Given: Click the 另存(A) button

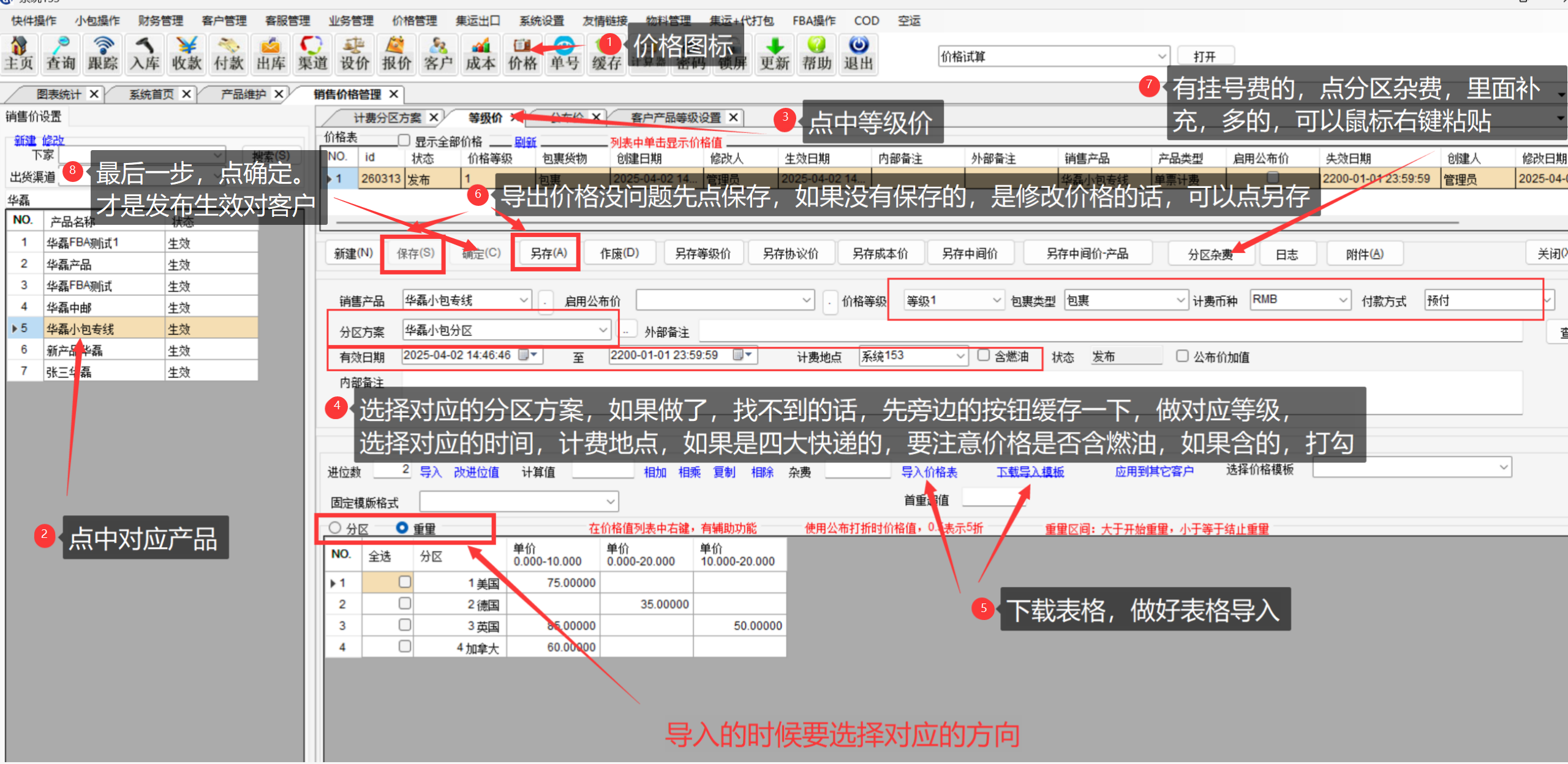Looking at the screenshot, I should point(548,253).
